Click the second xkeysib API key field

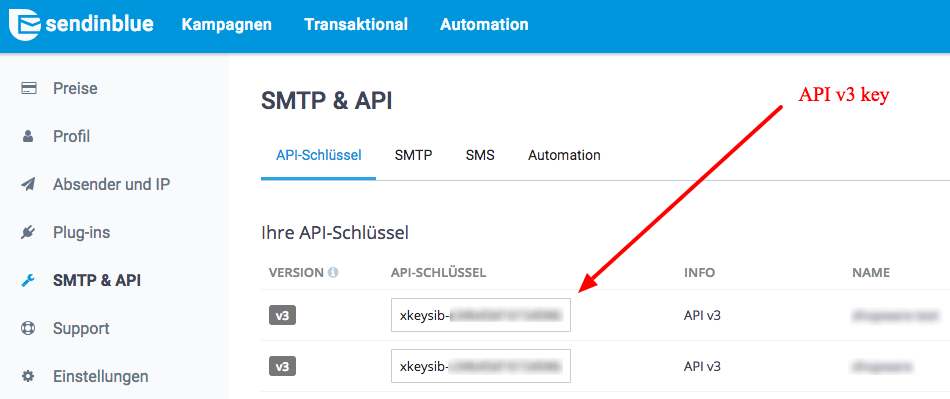[x=481, y=366]
